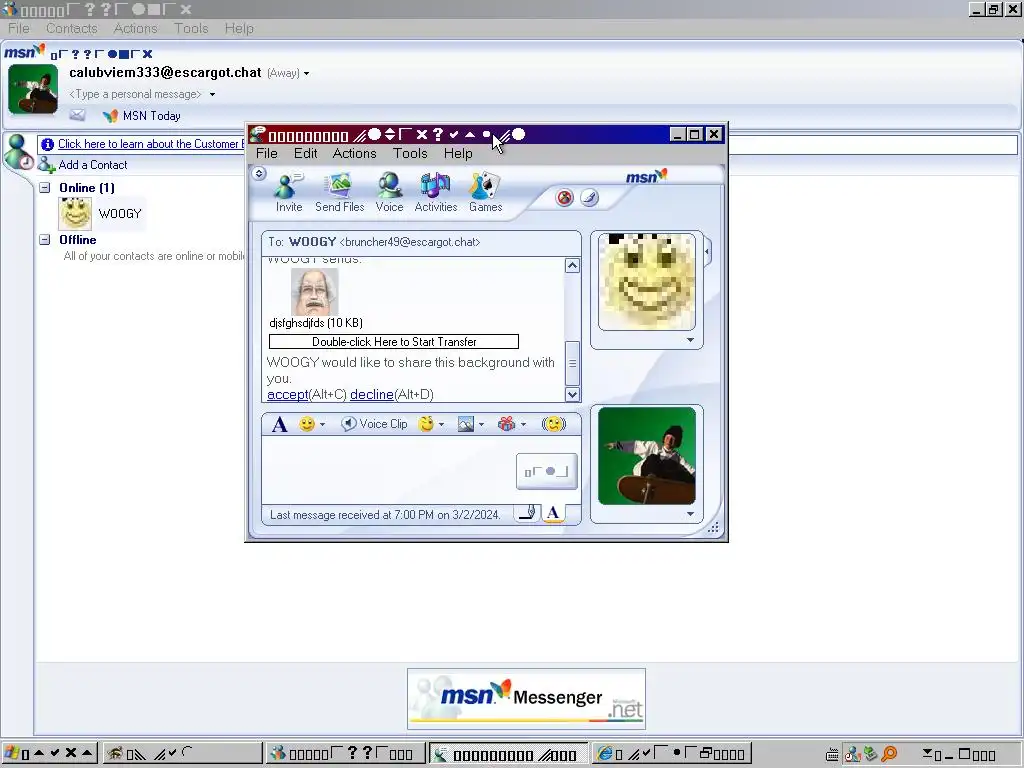Switch to Internet Explorer taskbar button
Viewport: 1024px width, 768px height.
tap(673, 754)
